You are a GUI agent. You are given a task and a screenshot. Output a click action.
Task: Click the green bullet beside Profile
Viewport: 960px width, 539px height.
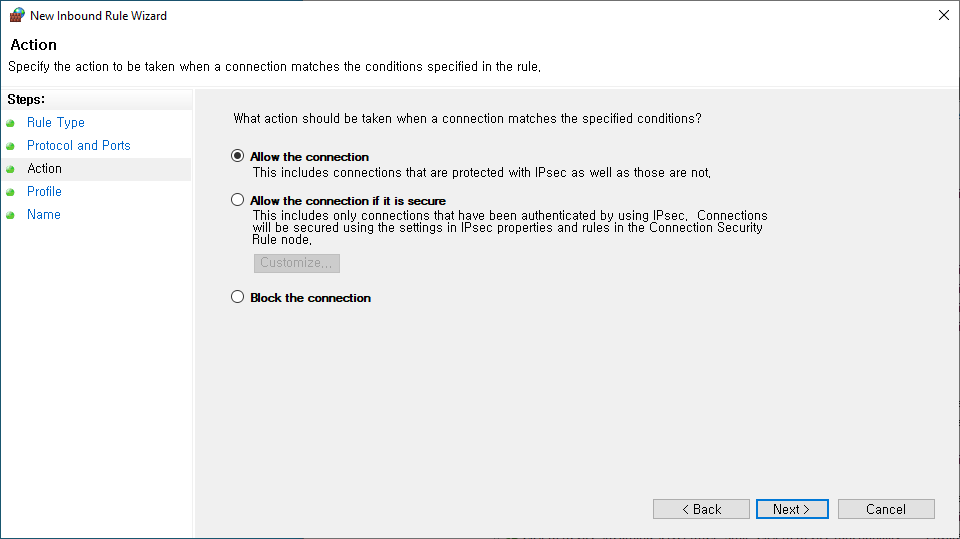coord(10,192)
